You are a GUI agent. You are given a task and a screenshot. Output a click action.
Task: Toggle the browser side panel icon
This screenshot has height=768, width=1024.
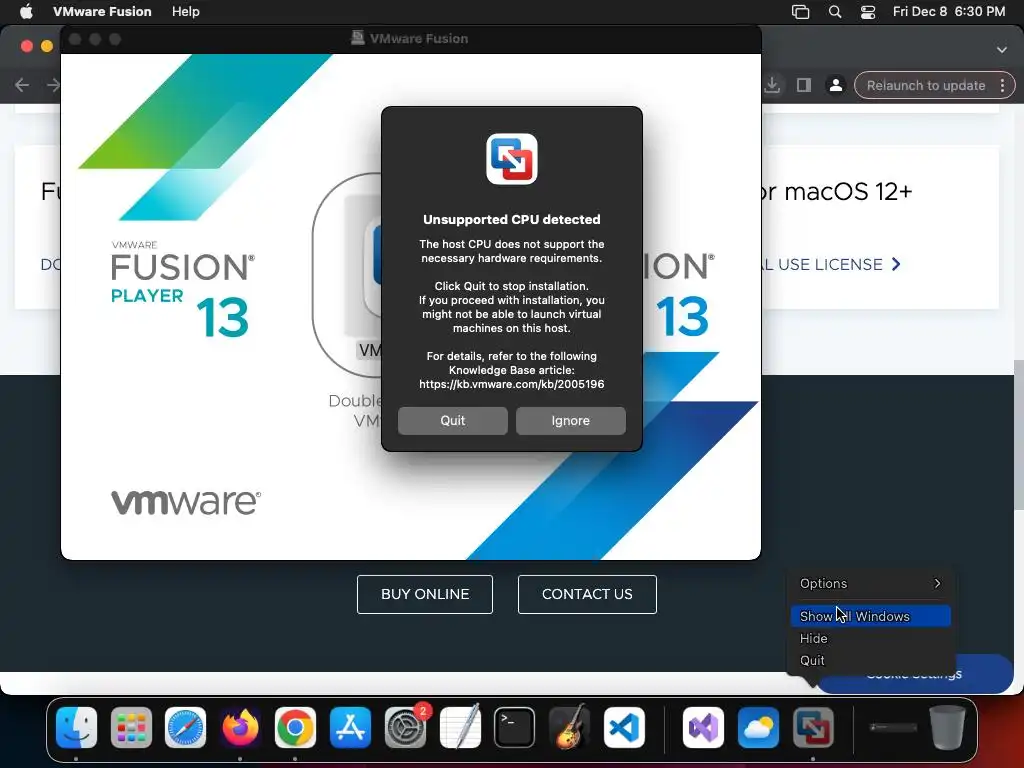pos(804,85)
